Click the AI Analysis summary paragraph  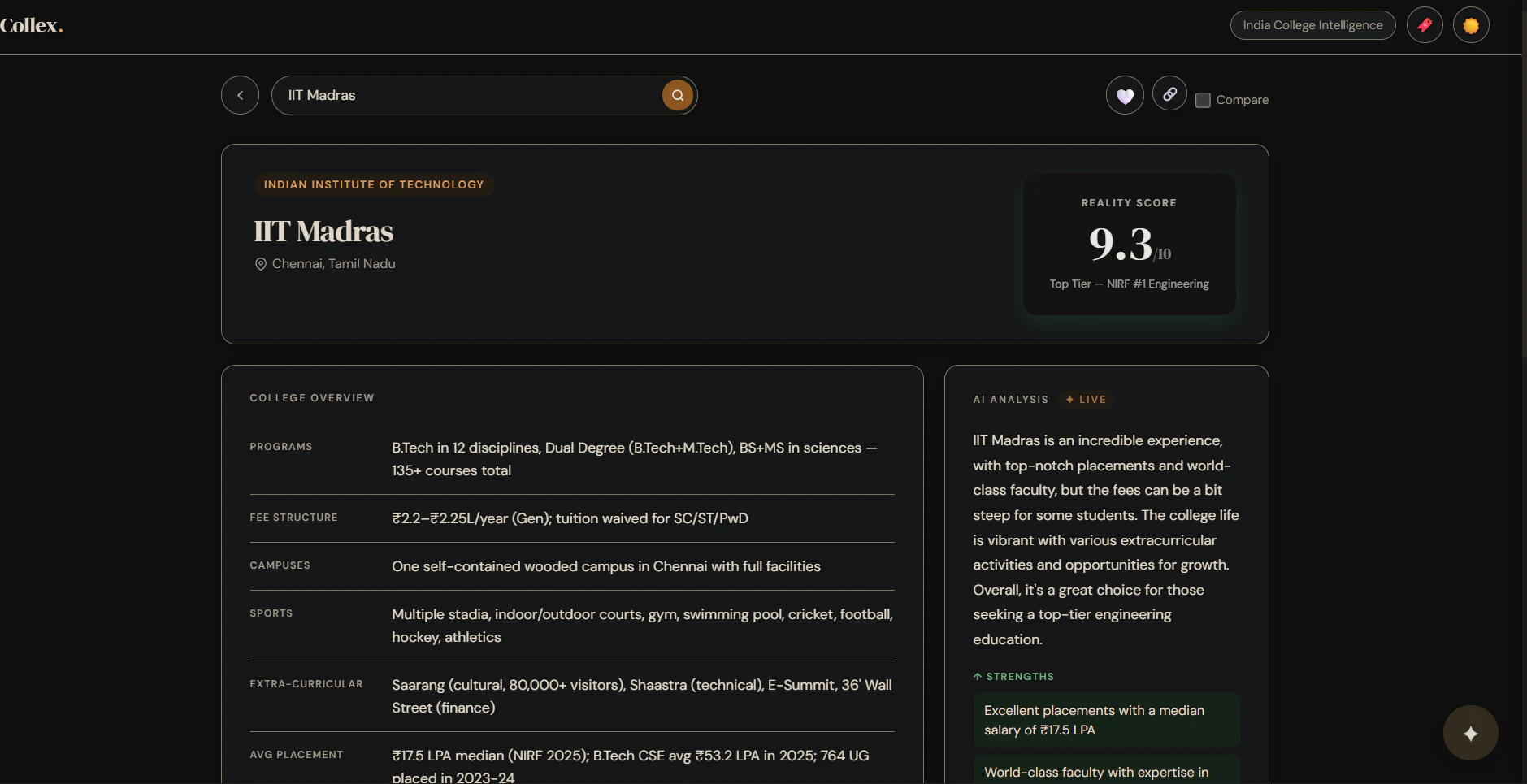[x=1106, y=540]
